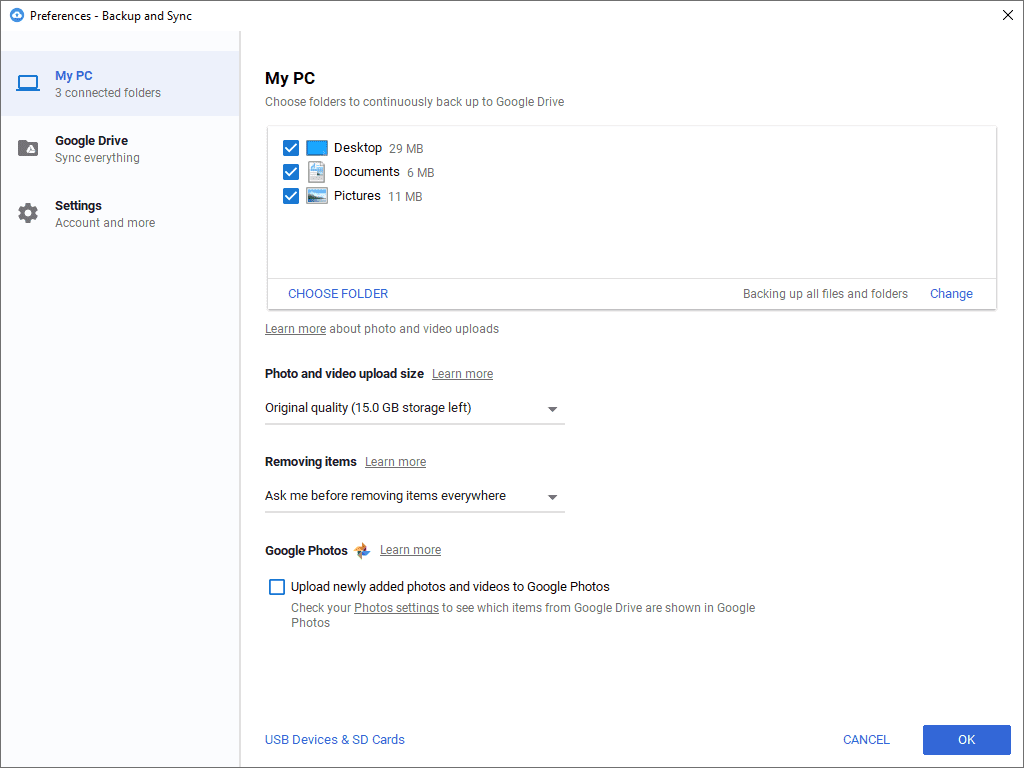Open Learn more beside Photo and video upload size

462,374
